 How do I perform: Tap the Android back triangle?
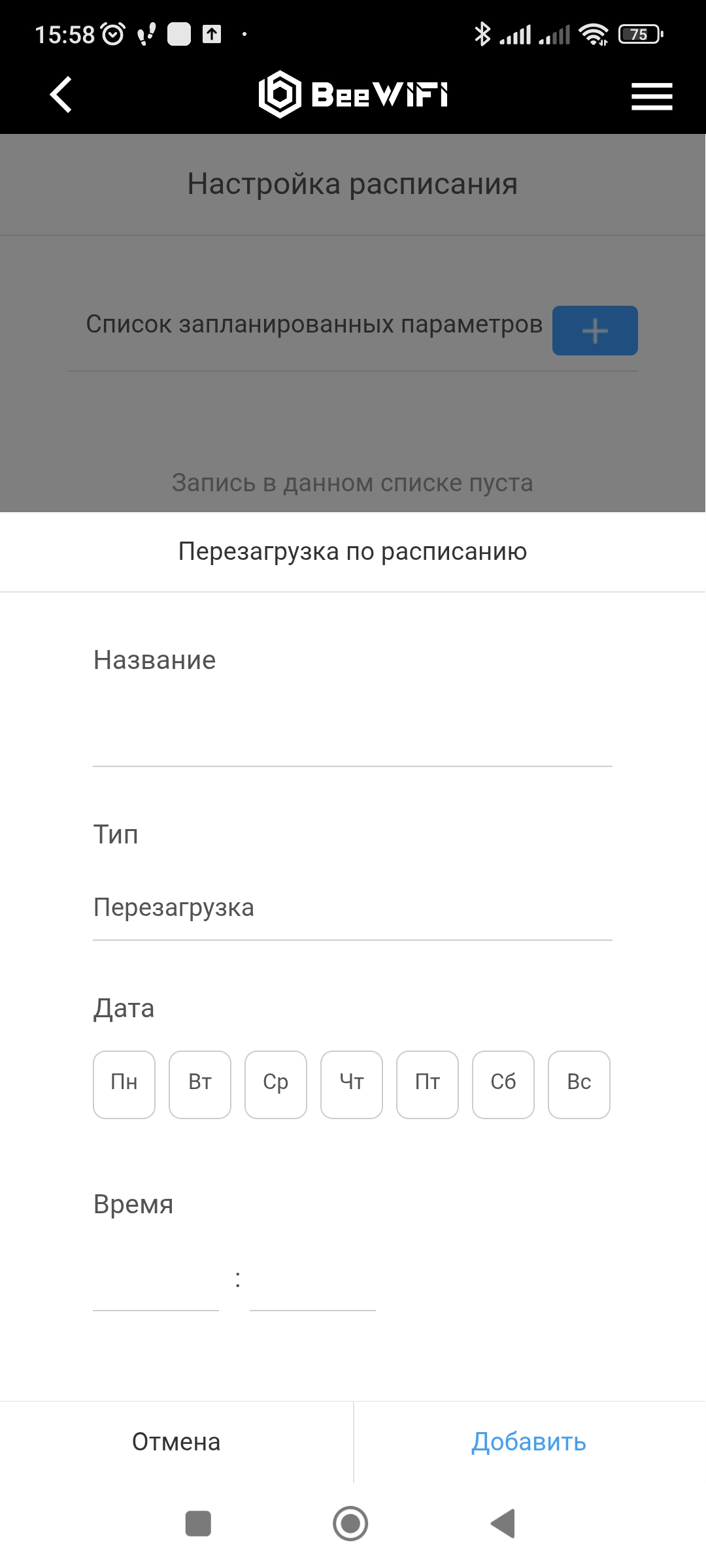(503, 1524)
